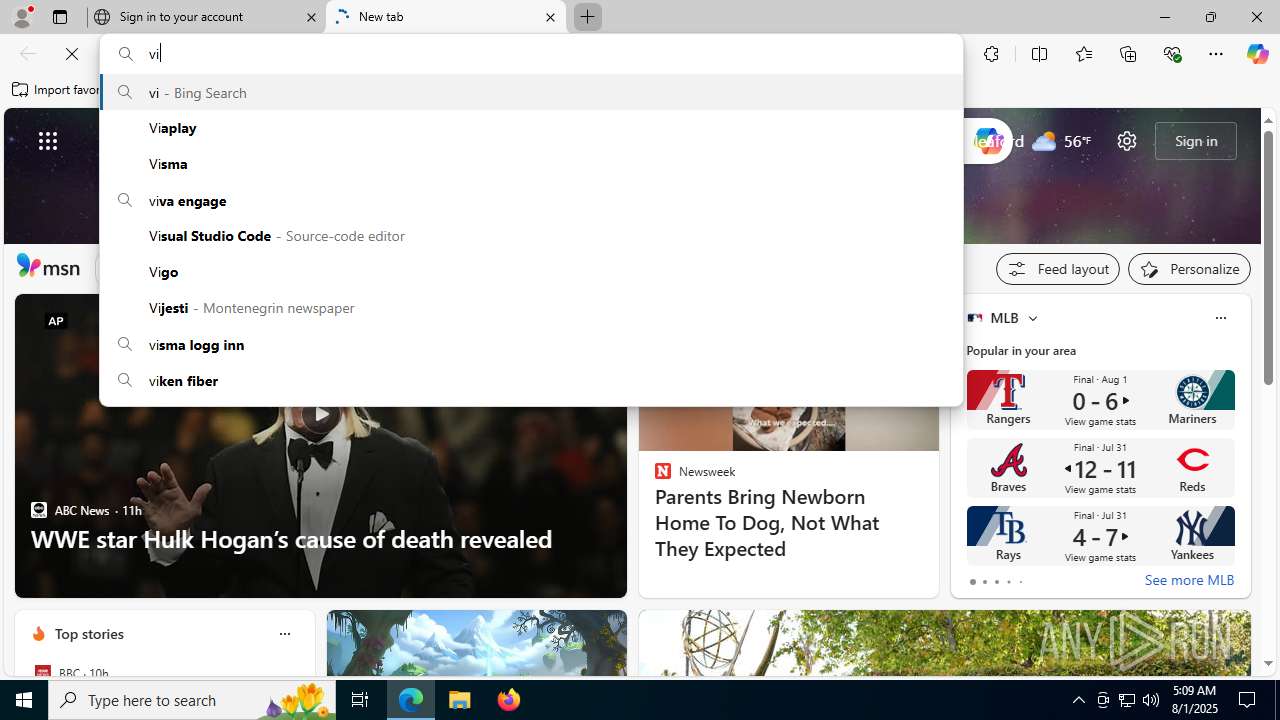Click the weather 56°F widget
This screenshot has width=1280, height=720.
(x=1061, y=141)
